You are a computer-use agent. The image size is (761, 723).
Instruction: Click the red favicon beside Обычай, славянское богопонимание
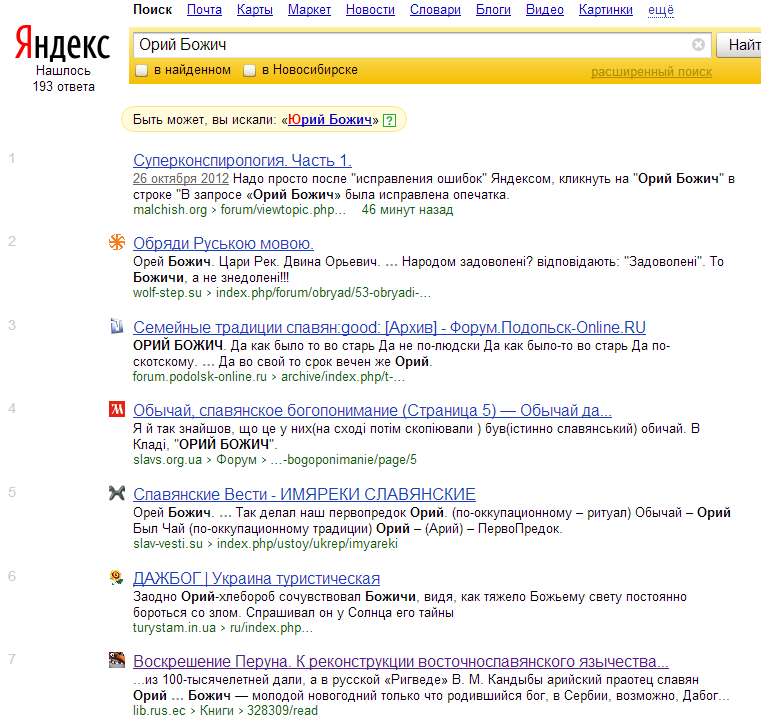coord(117,409)
